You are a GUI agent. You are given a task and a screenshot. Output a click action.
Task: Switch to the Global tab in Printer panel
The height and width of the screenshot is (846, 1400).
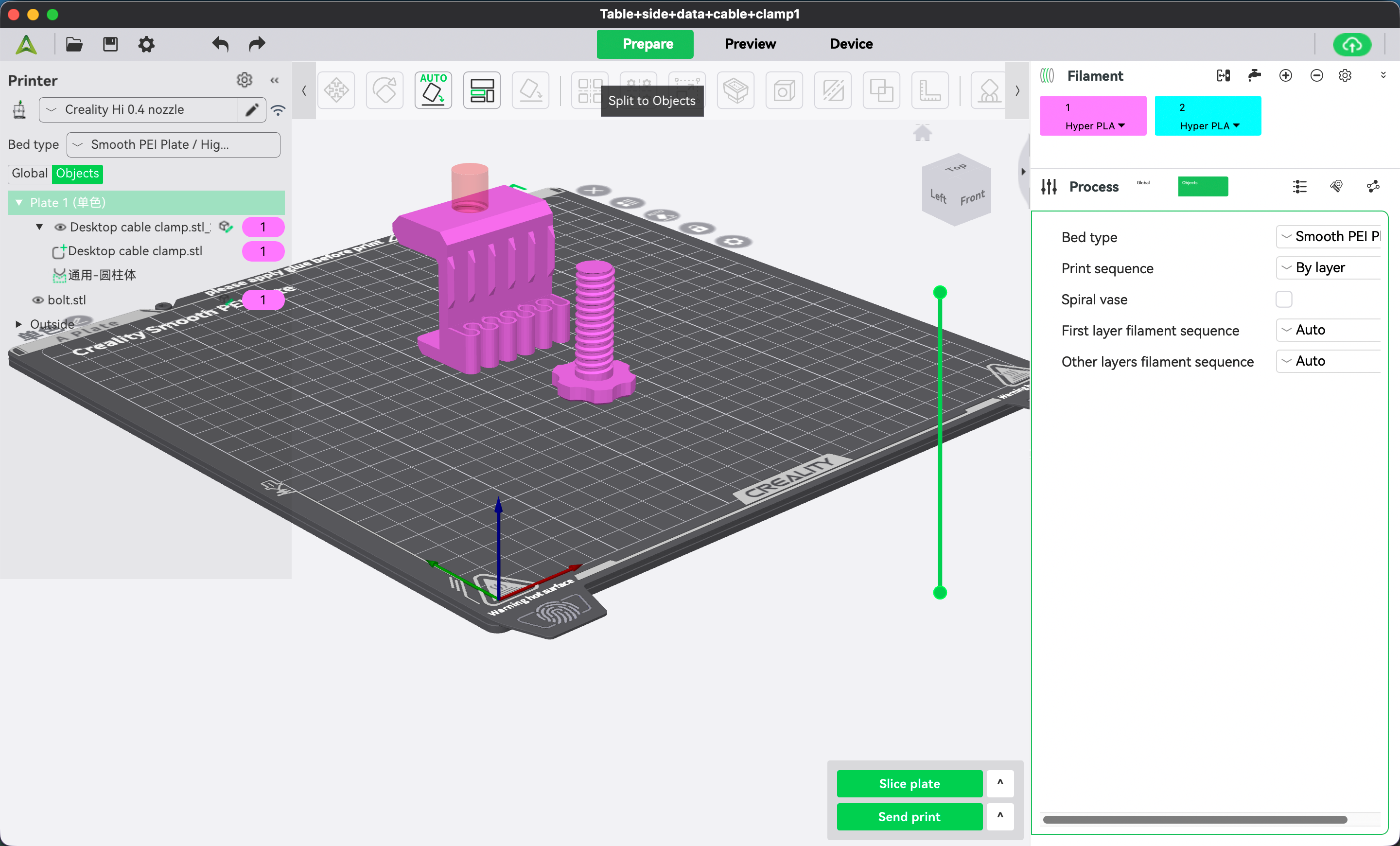point(30,173)
